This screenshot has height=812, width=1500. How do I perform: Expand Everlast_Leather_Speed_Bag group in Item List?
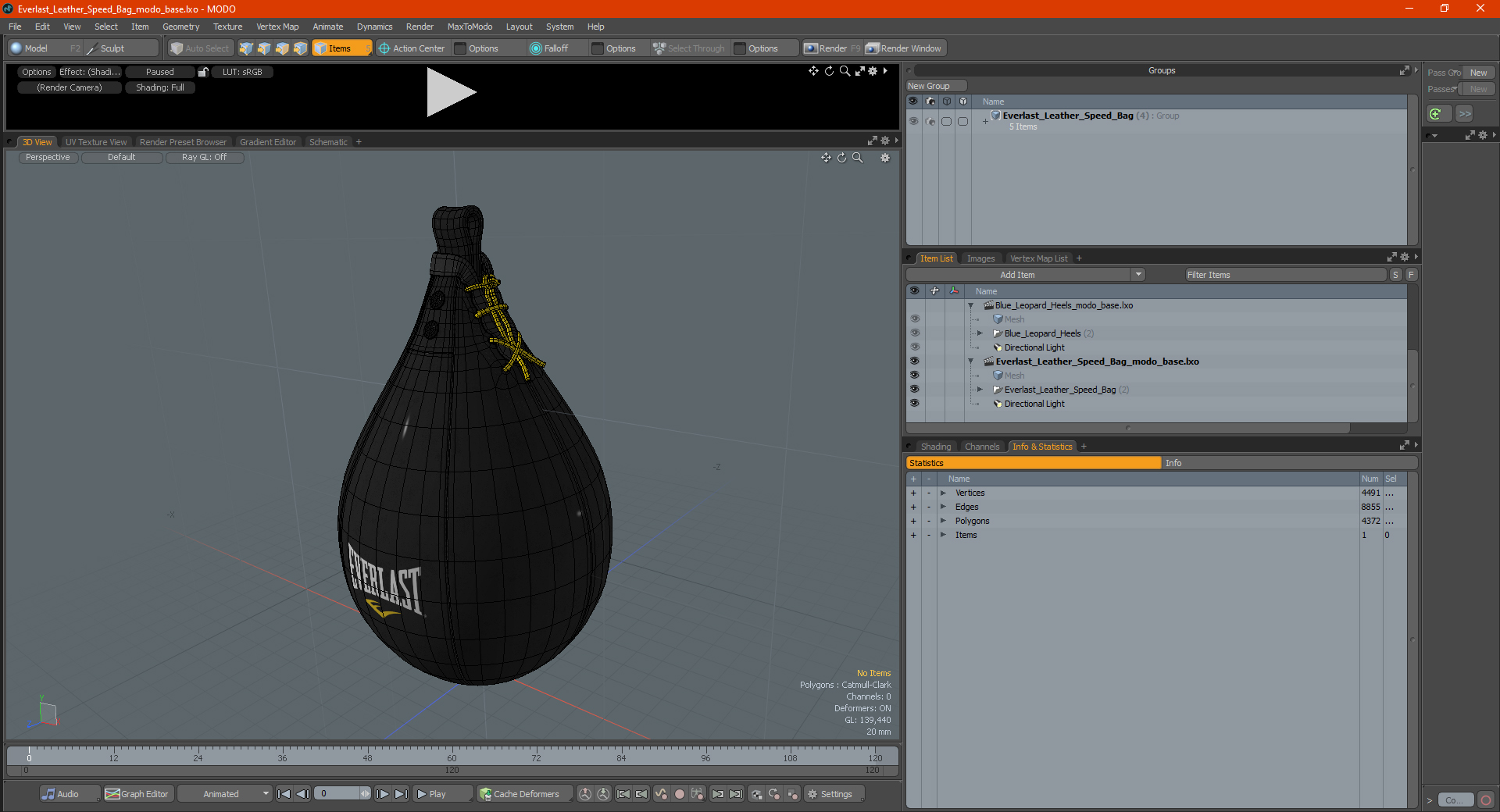coord(980,390)
